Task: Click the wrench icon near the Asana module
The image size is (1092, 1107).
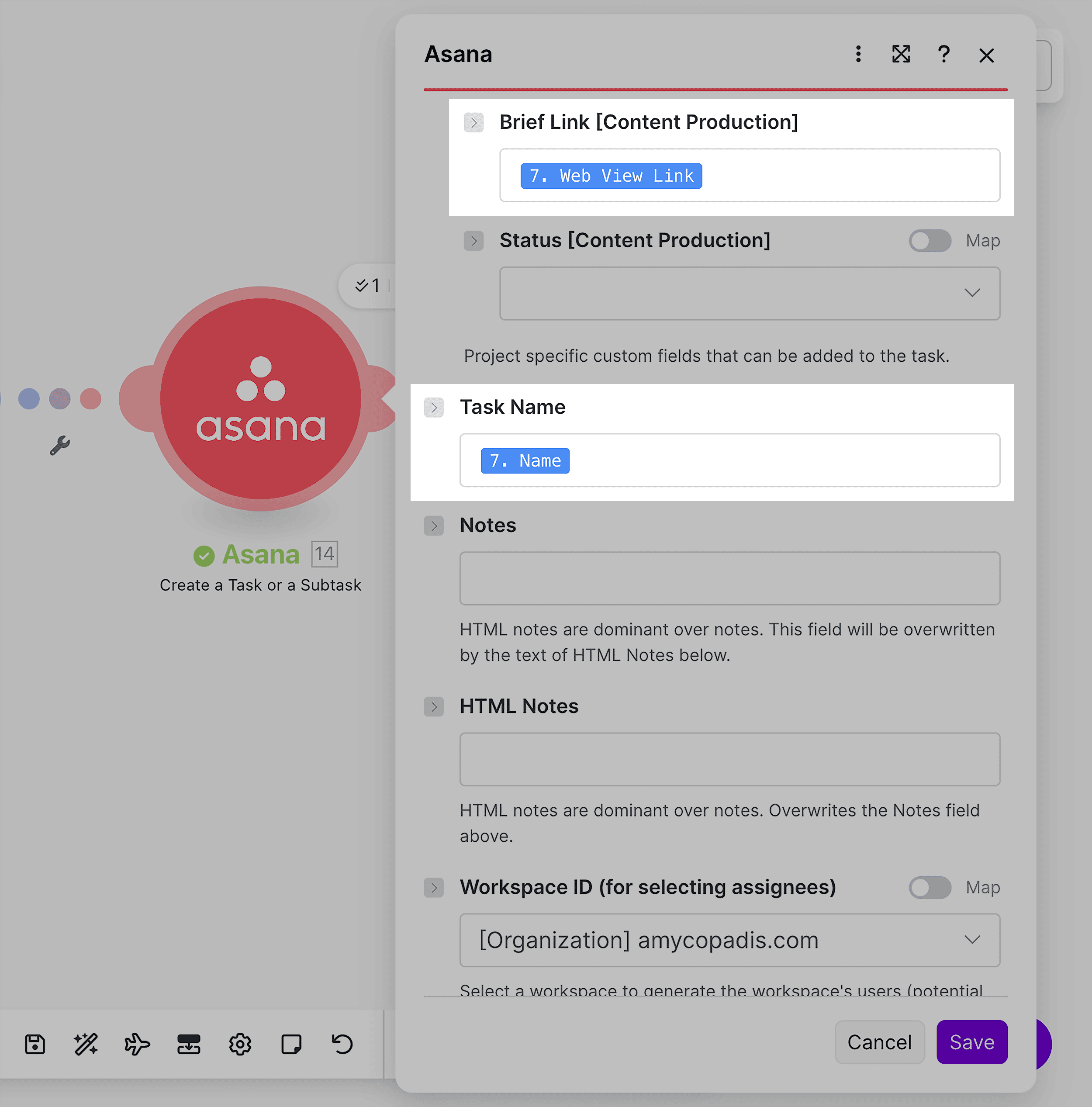Action: click(x=60, y=445)
